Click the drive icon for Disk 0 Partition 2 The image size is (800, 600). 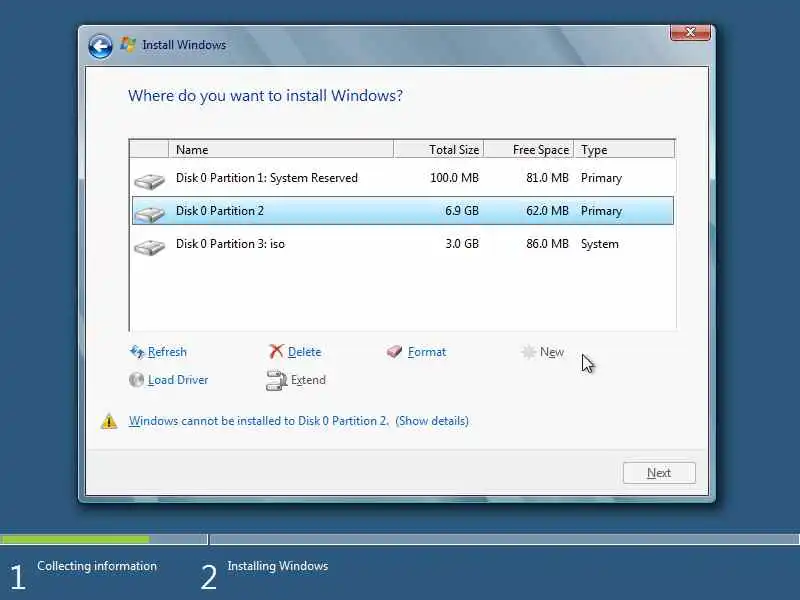[149, 214]
